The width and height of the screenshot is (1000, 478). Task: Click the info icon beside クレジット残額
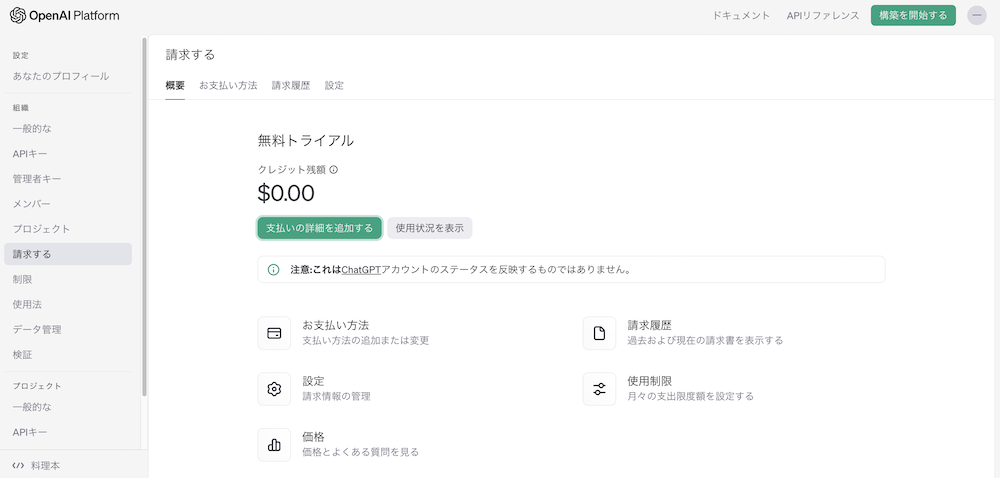(334, 170)
